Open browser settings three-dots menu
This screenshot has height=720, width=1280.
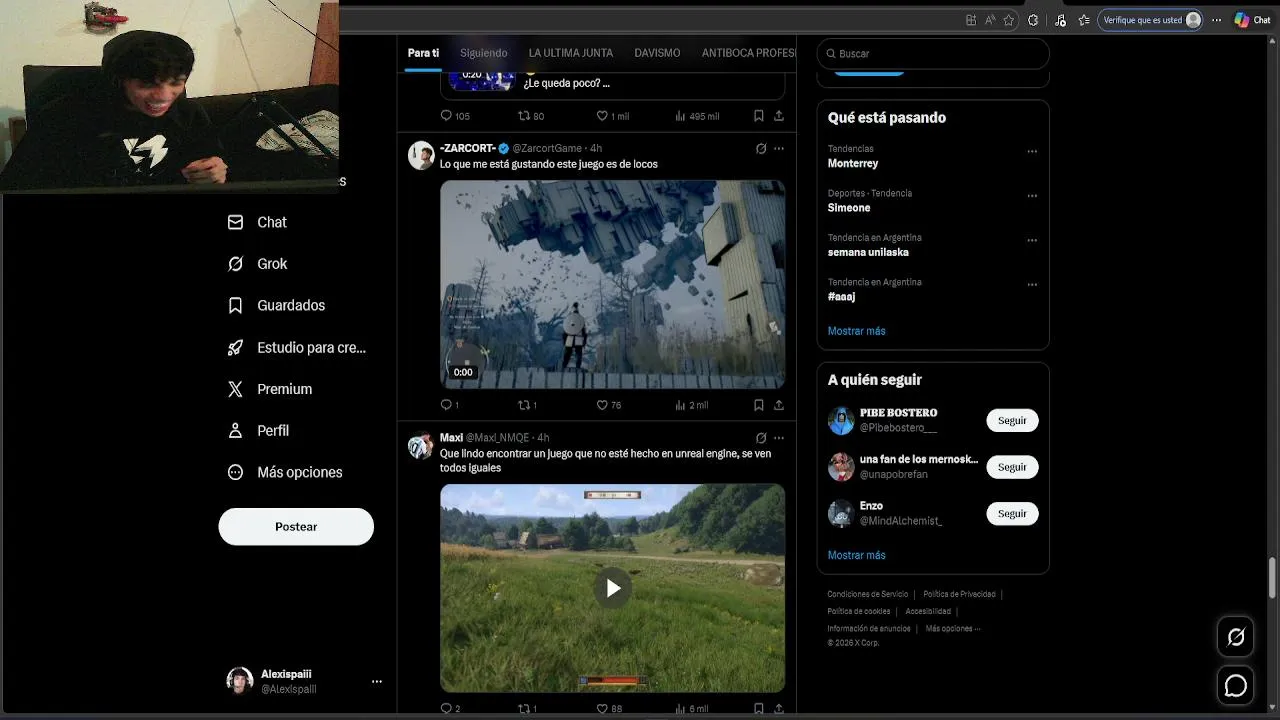(x=1216, y=20)
